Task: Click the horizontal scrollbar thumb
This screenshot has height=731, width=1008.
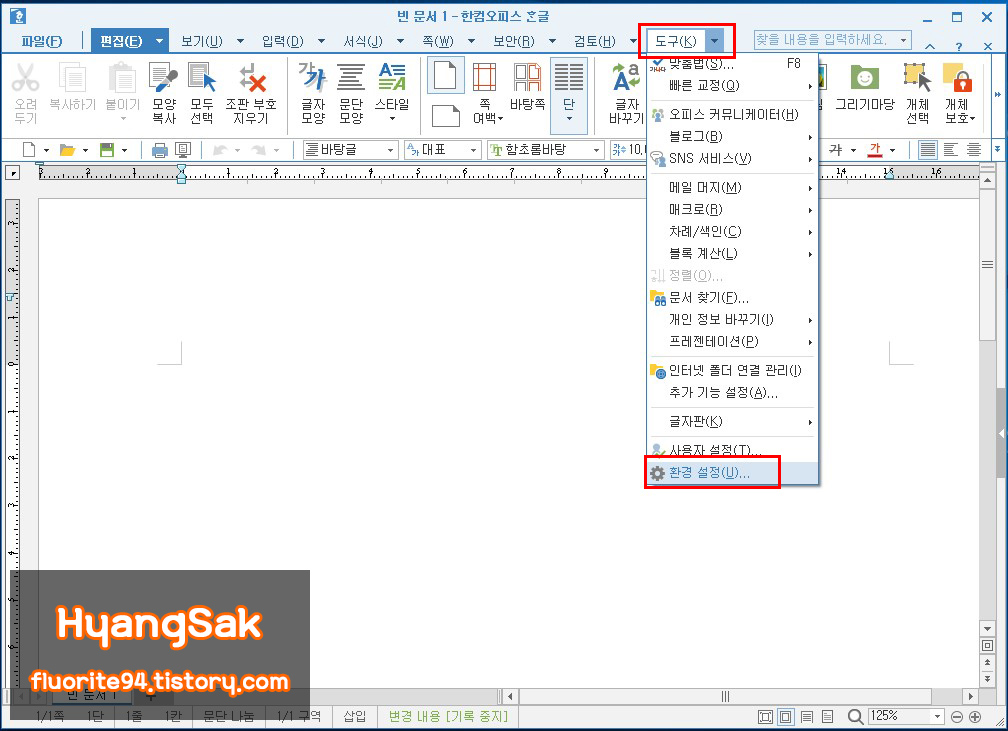Action: [725, 696]
